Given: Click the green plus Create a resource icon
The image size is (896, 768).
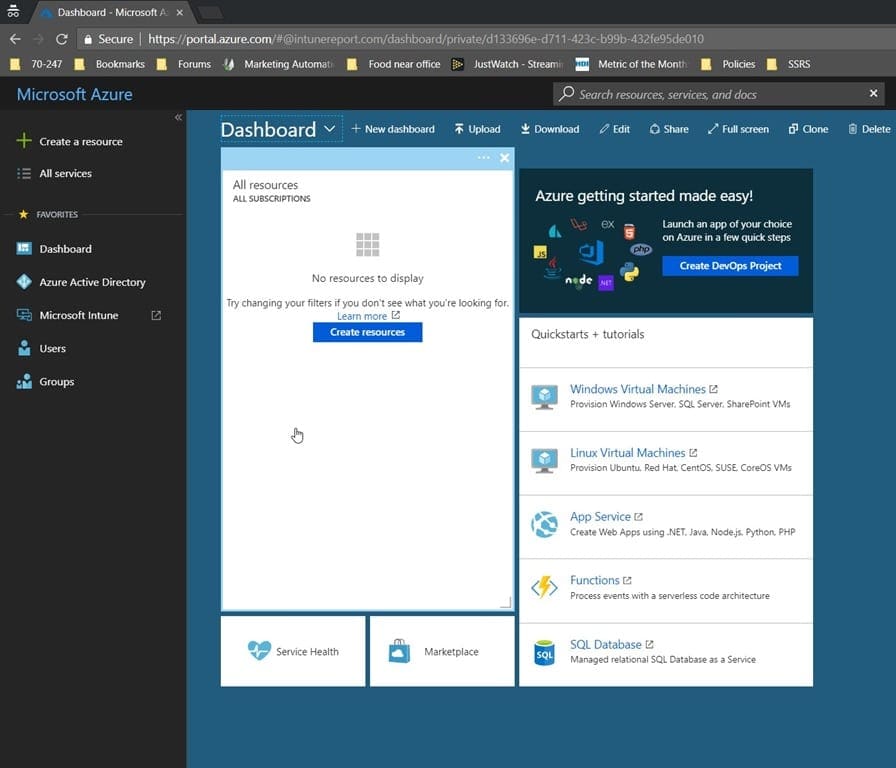Looking at the screenshot, I should [x=24, y=141].
